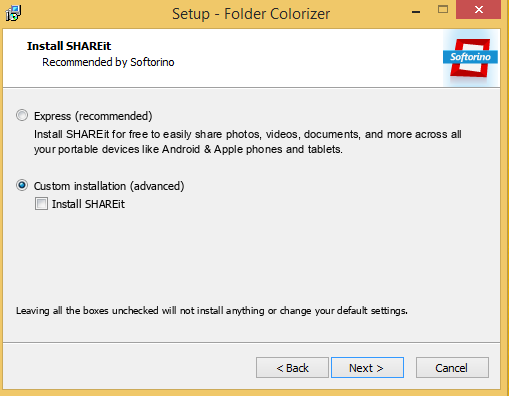Minimize the Setup window

pyautogui.click(x=416, y=11)
